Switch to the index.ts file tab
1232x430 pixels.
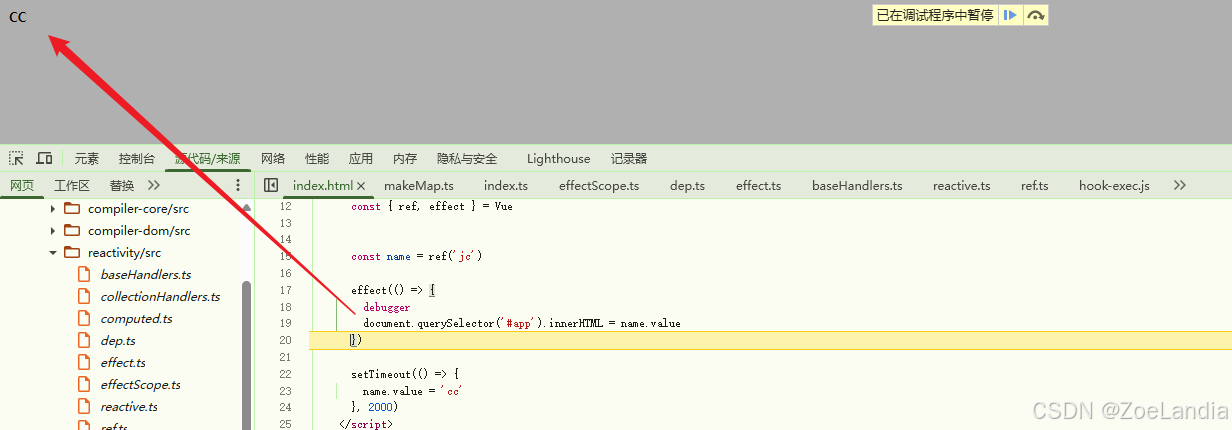click(x=506, y=185)
